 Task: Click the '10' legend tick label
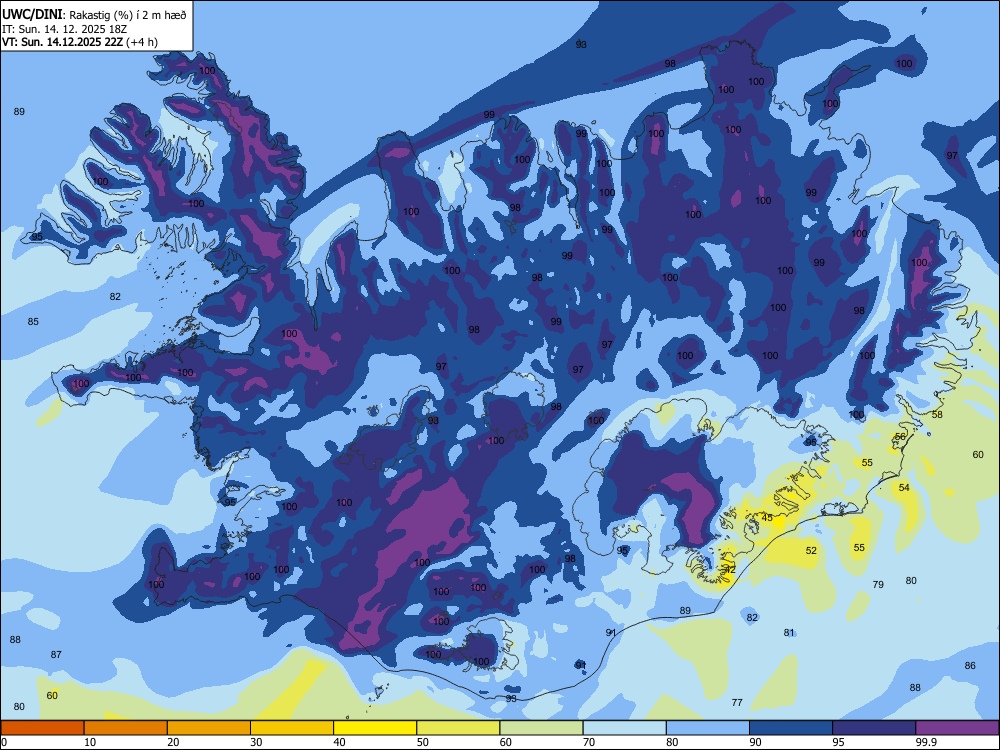(x=90, y=742)
